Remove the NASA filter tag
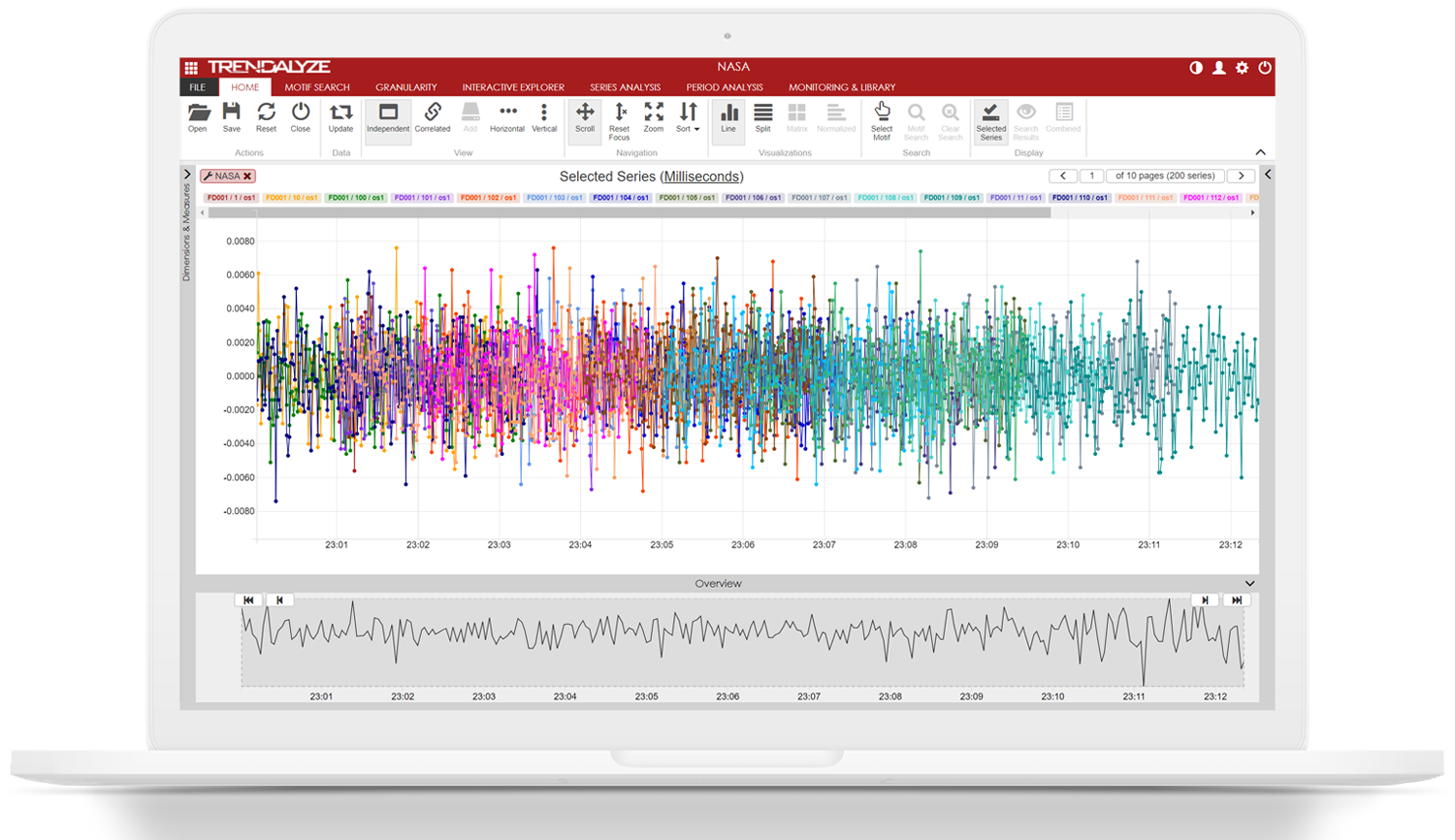This screenshot has height=840, width=1455. 247,177
